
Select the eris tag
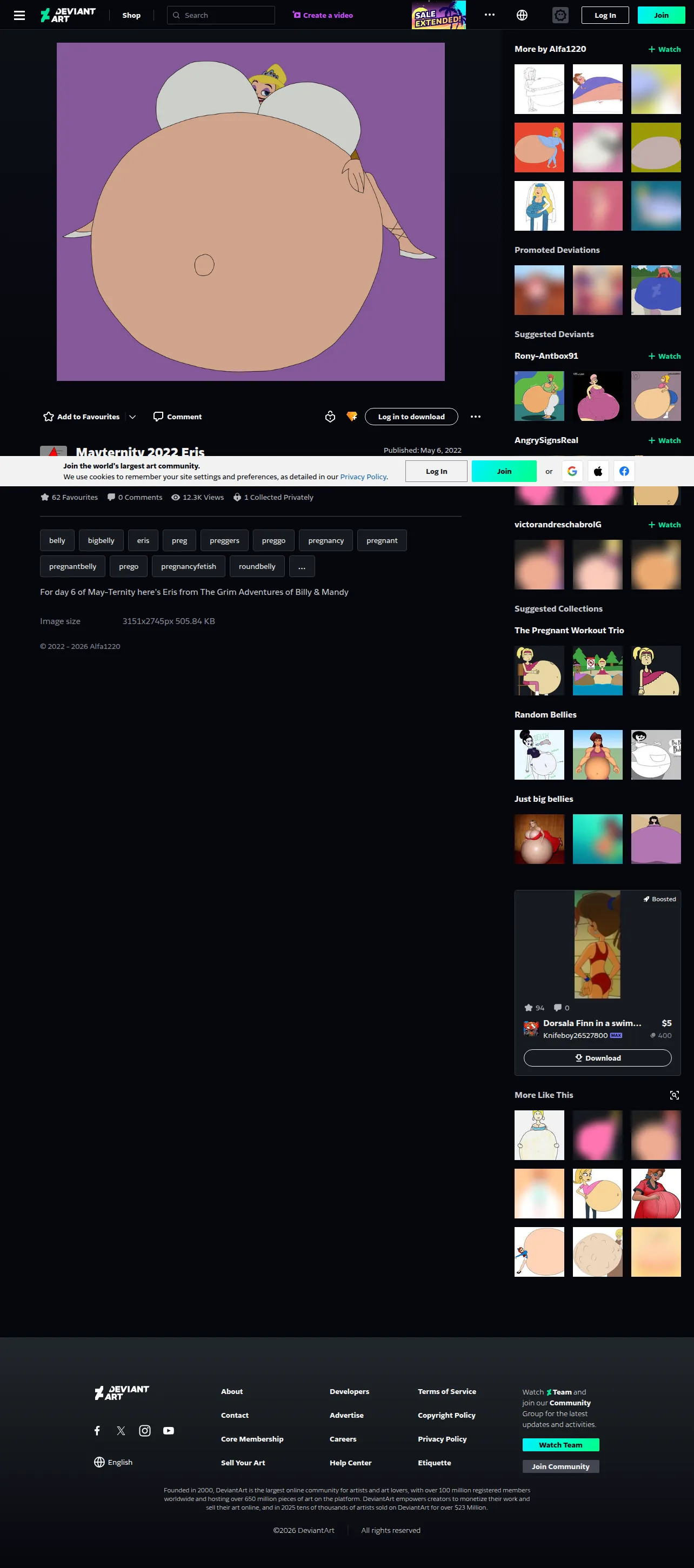[143, 540]
